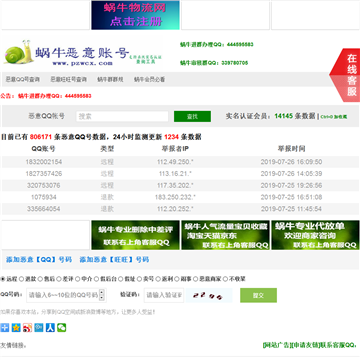Click reporter IP 112.49.250.*

point(175,162)
